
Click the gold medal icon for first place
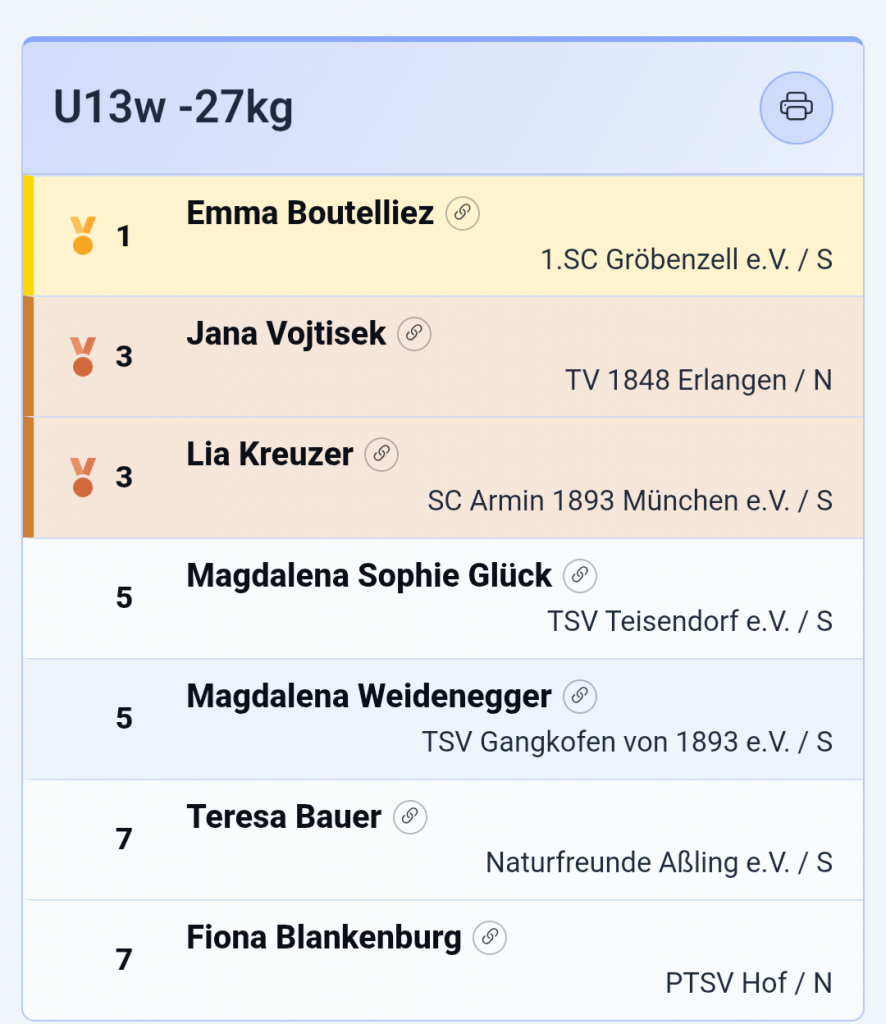[x=83, y=236]
